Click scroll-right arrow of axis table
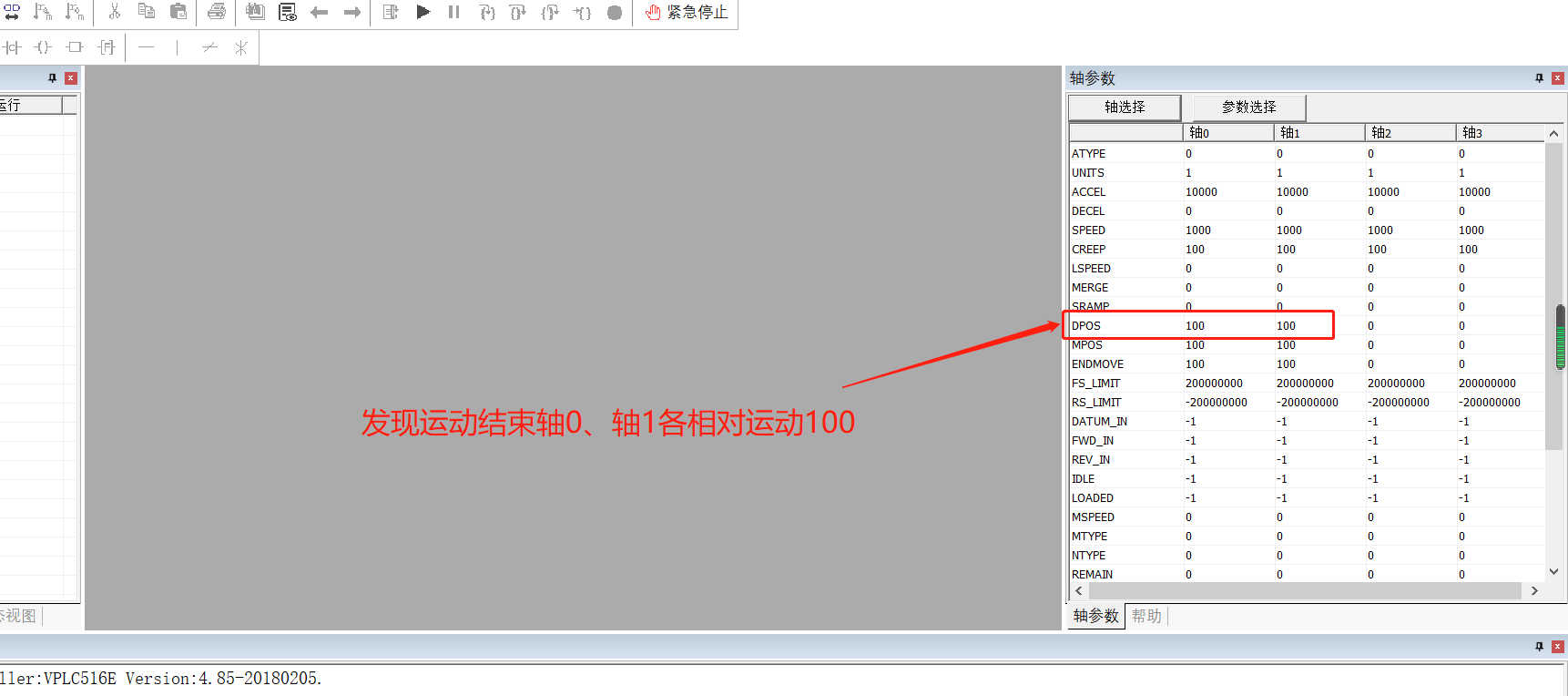The width and height of the screenshot is (1568, 696). pos(1534,591)
